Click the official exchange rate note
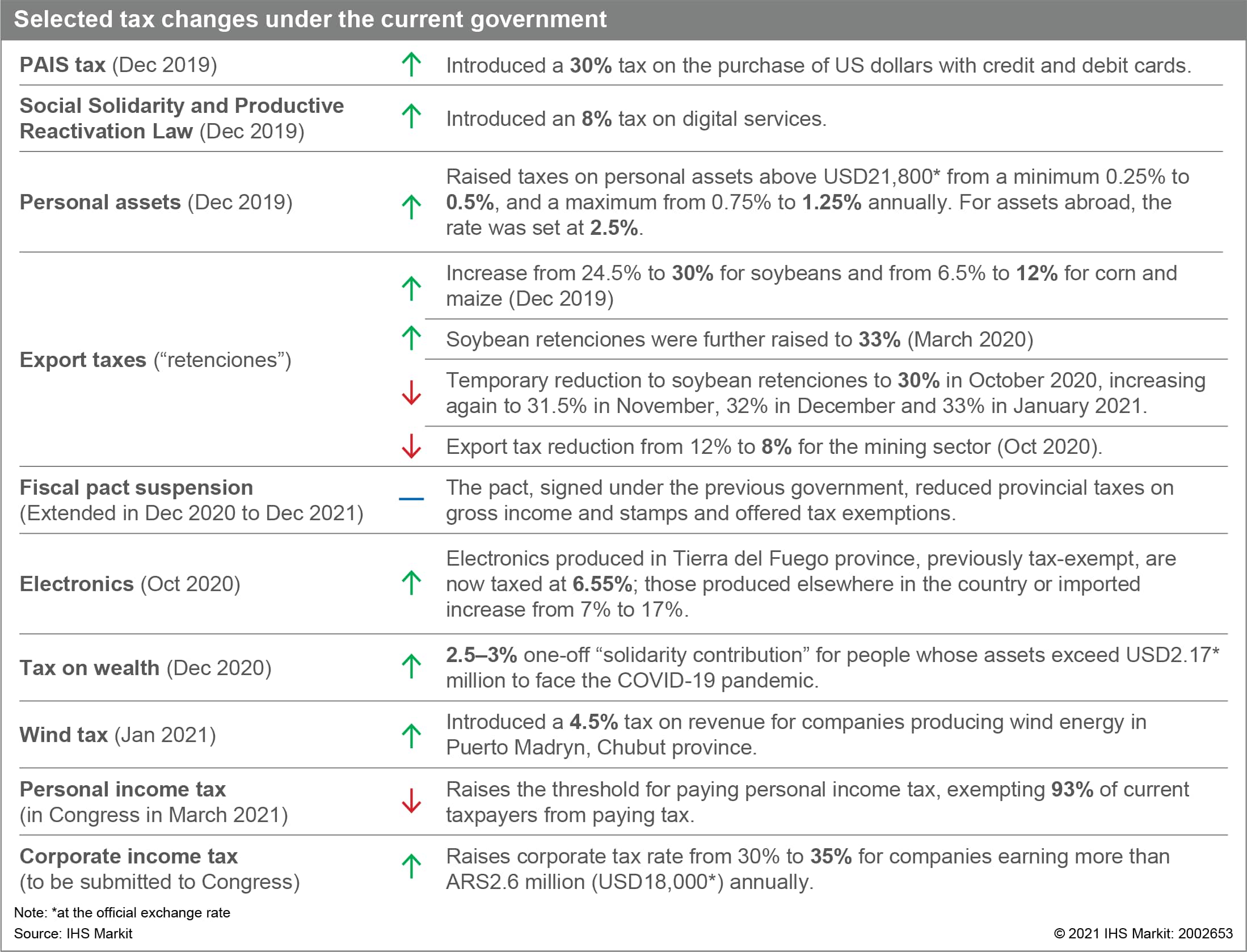Screen dimensions: 1247x952 point(122,912)
